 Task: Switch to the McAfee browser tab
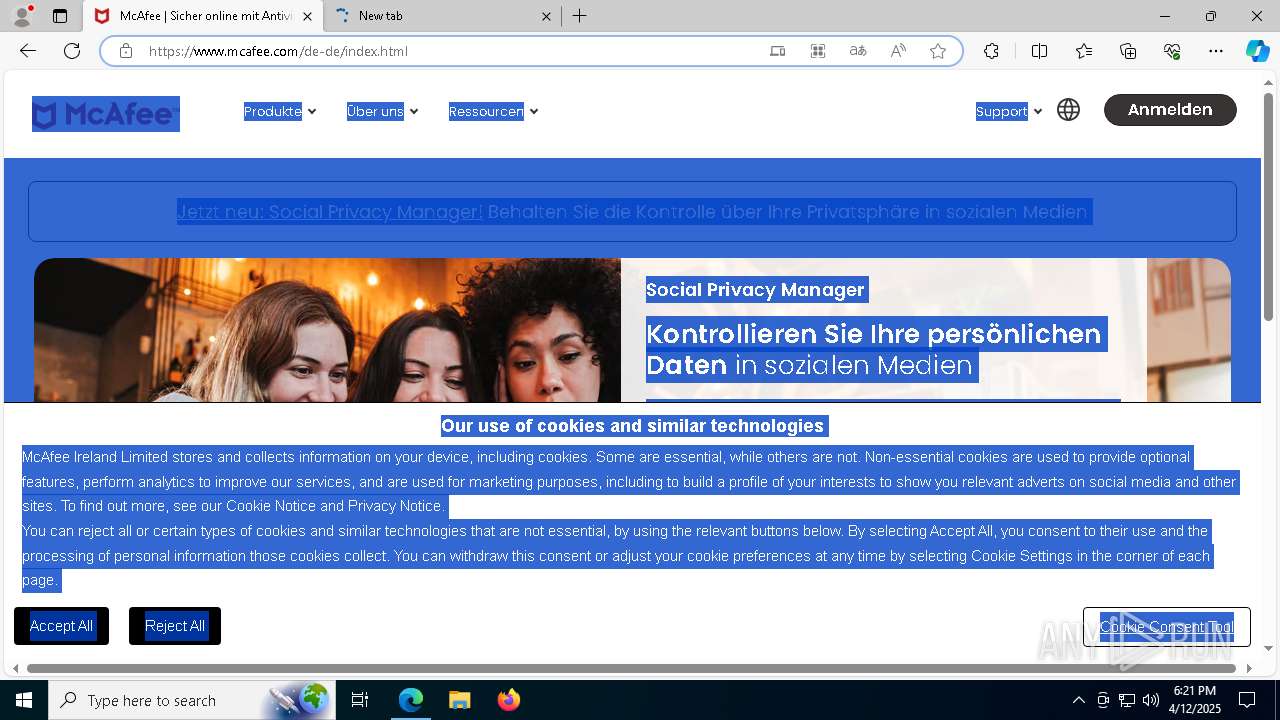coord(203,16)
